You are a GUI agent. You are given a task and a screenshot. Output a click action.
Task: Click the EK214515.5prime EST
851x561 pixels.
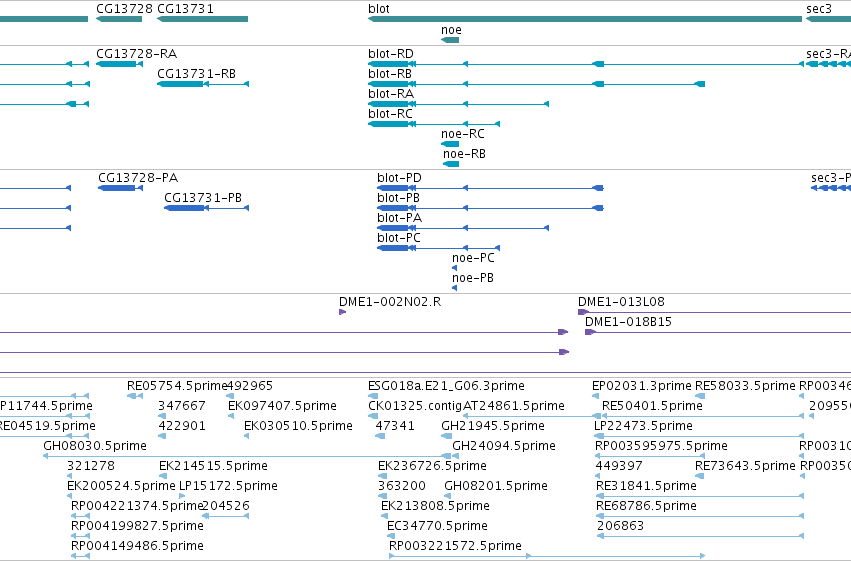[x=163, y=476]
